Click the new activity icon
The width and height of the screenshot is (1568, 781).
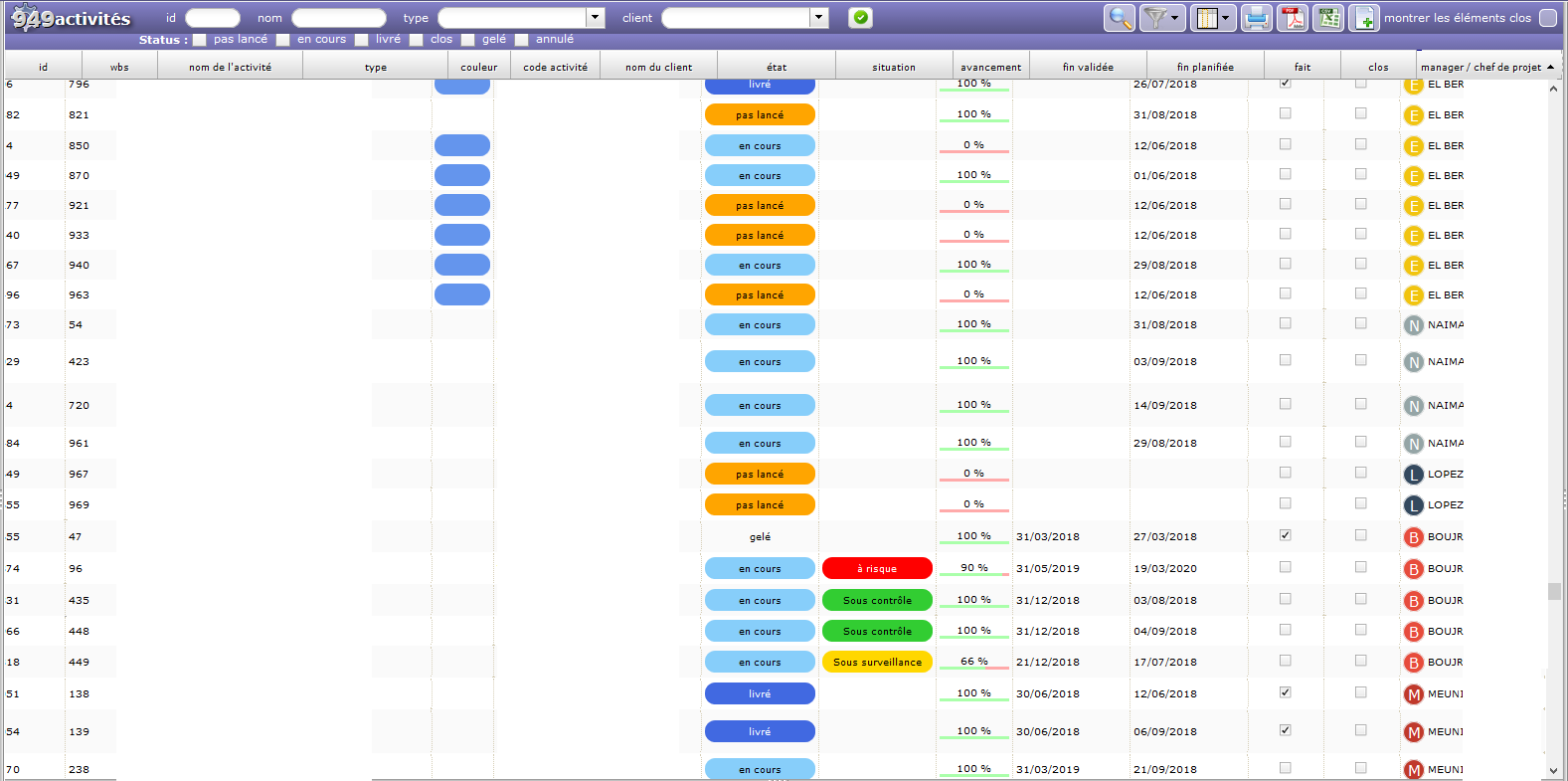pyautogui.click(x=1364, y=18)
